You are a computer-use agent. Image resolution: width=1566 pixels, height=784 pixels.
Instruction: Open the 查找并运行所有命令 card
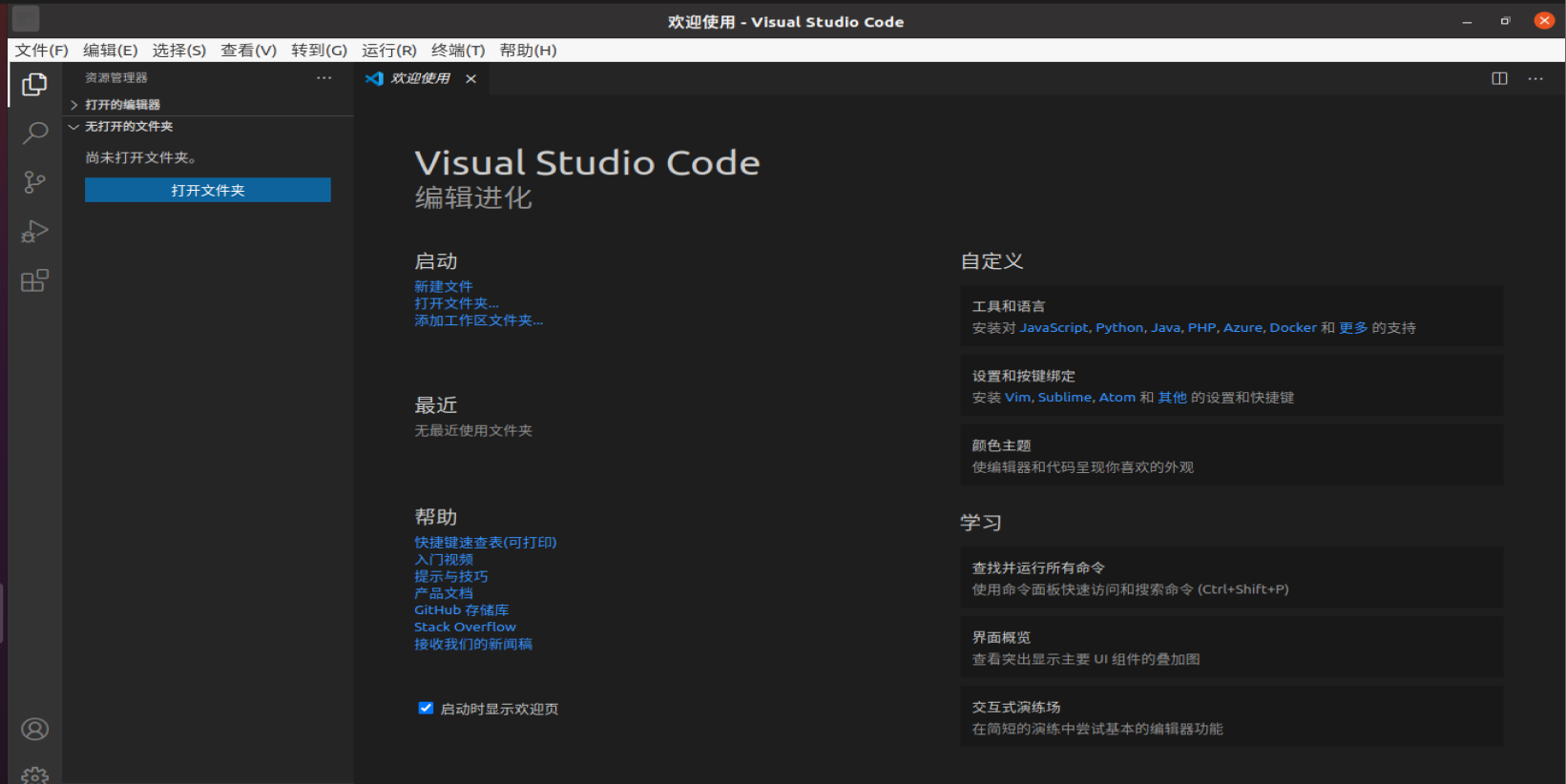pyautogui.click(x=1232, y=577)
